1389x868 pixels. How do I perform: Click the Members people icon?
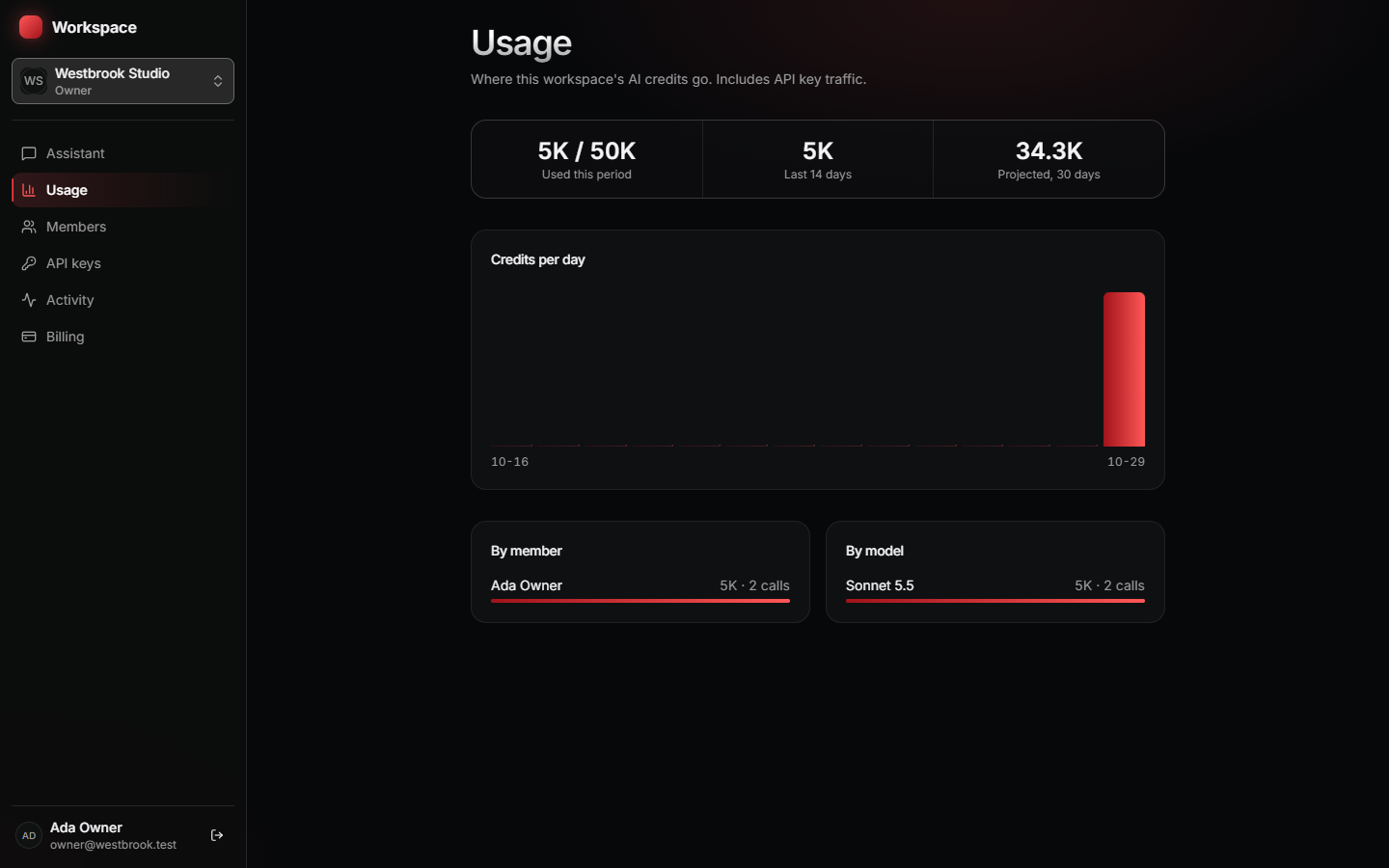coord(29,227)
